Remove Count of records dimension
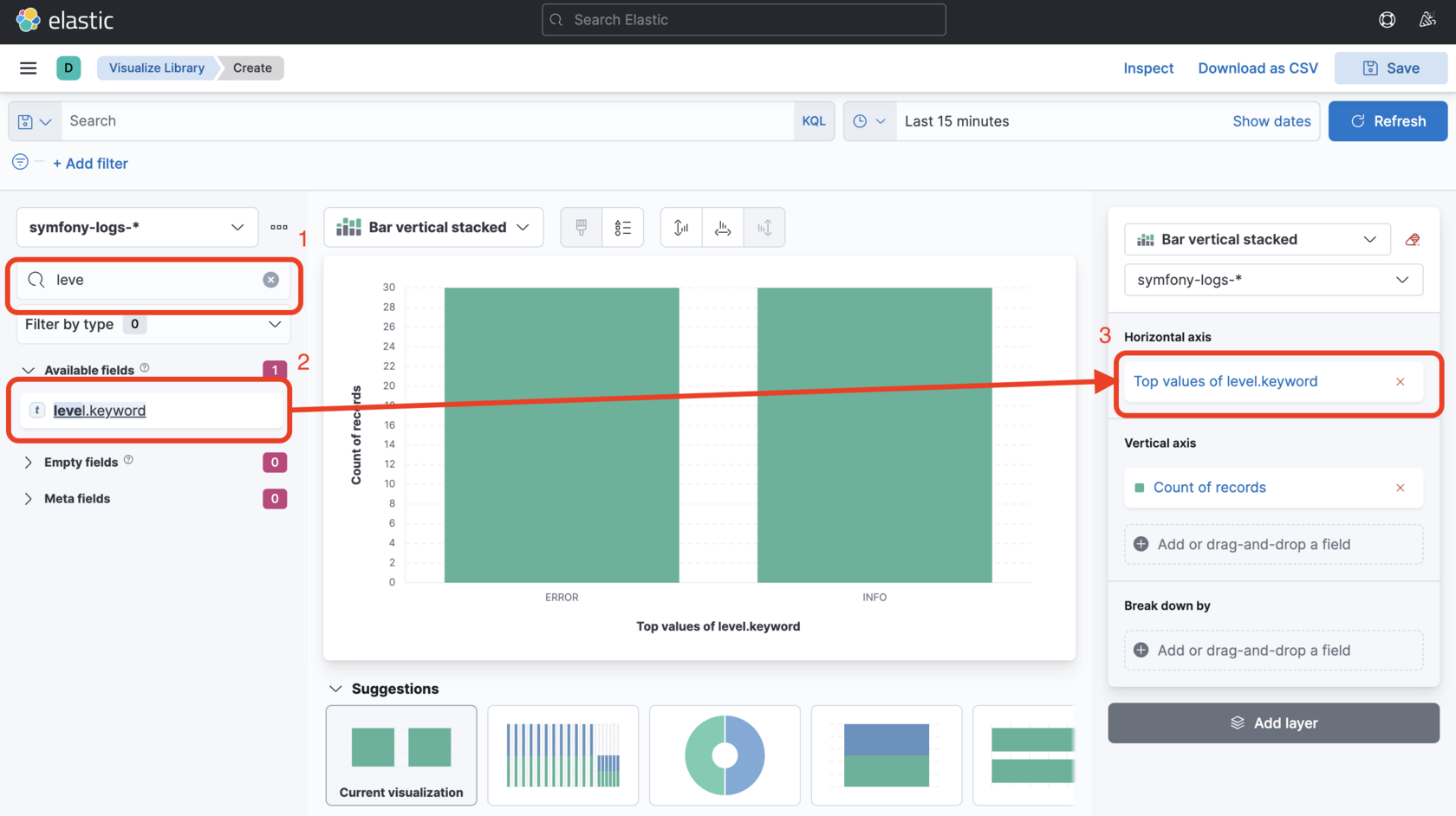This screenshot has width=1456, height=816. (1401, 488)
